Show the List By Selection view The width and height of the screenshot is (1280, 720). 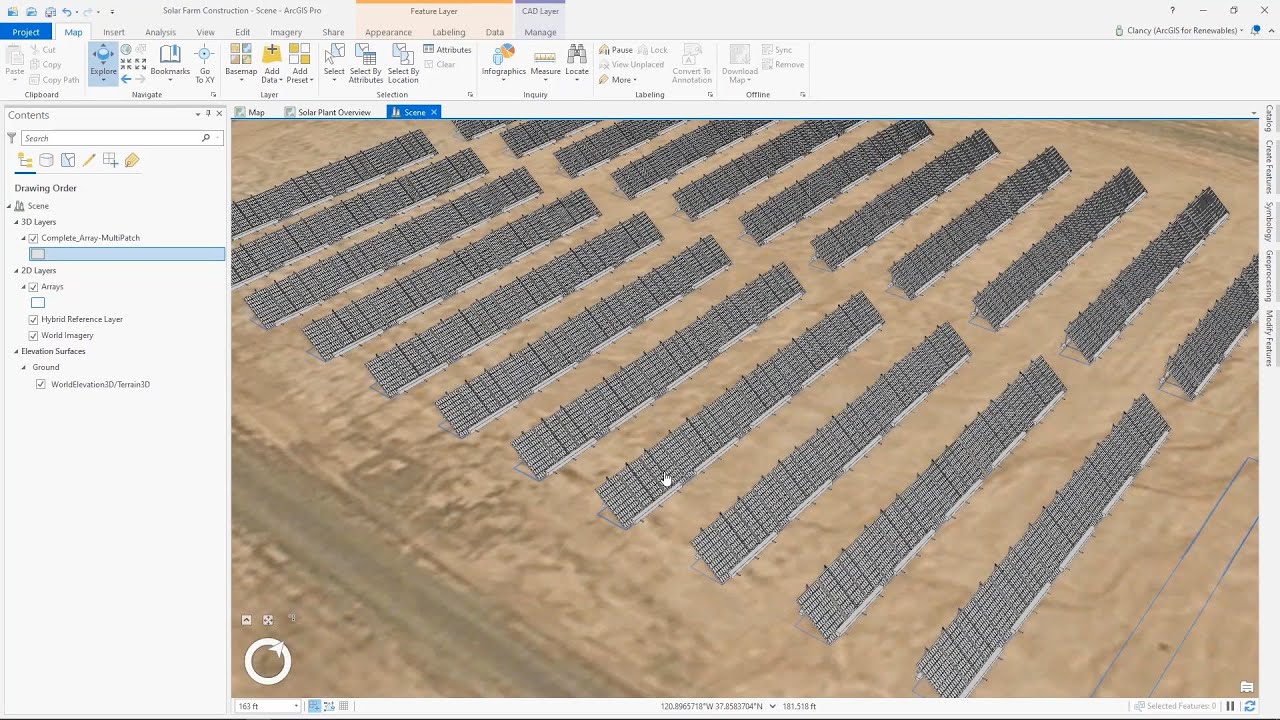(x=68, y=160)
